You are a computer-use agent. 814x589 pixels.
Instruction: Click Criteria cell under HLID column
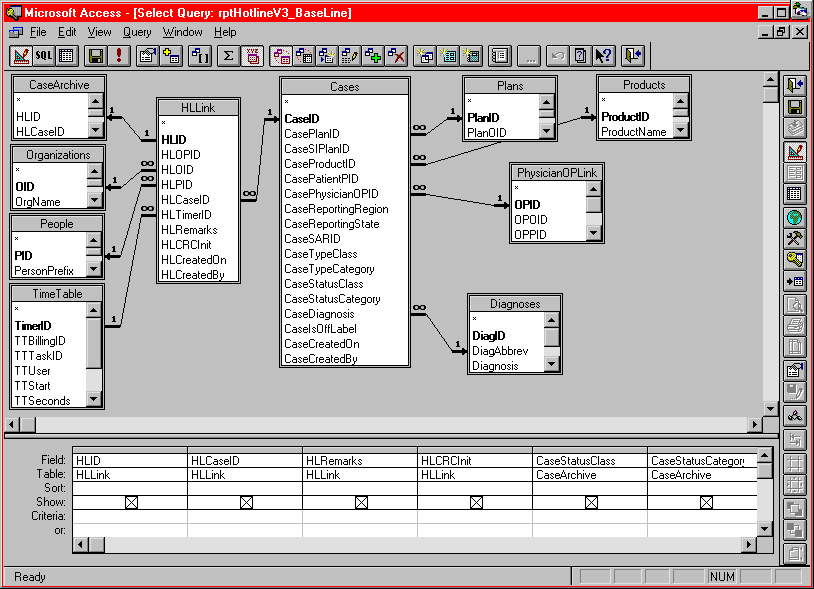click(130, 516)
